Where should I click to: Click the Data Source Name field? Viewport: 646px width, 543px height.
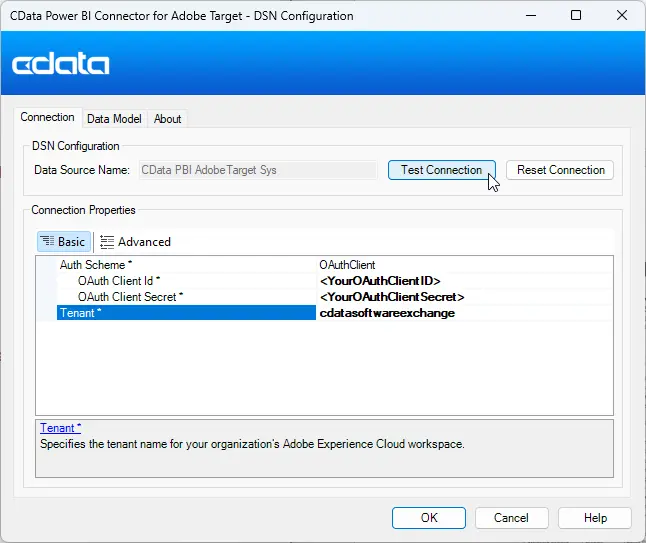click(x=259, y=170)
